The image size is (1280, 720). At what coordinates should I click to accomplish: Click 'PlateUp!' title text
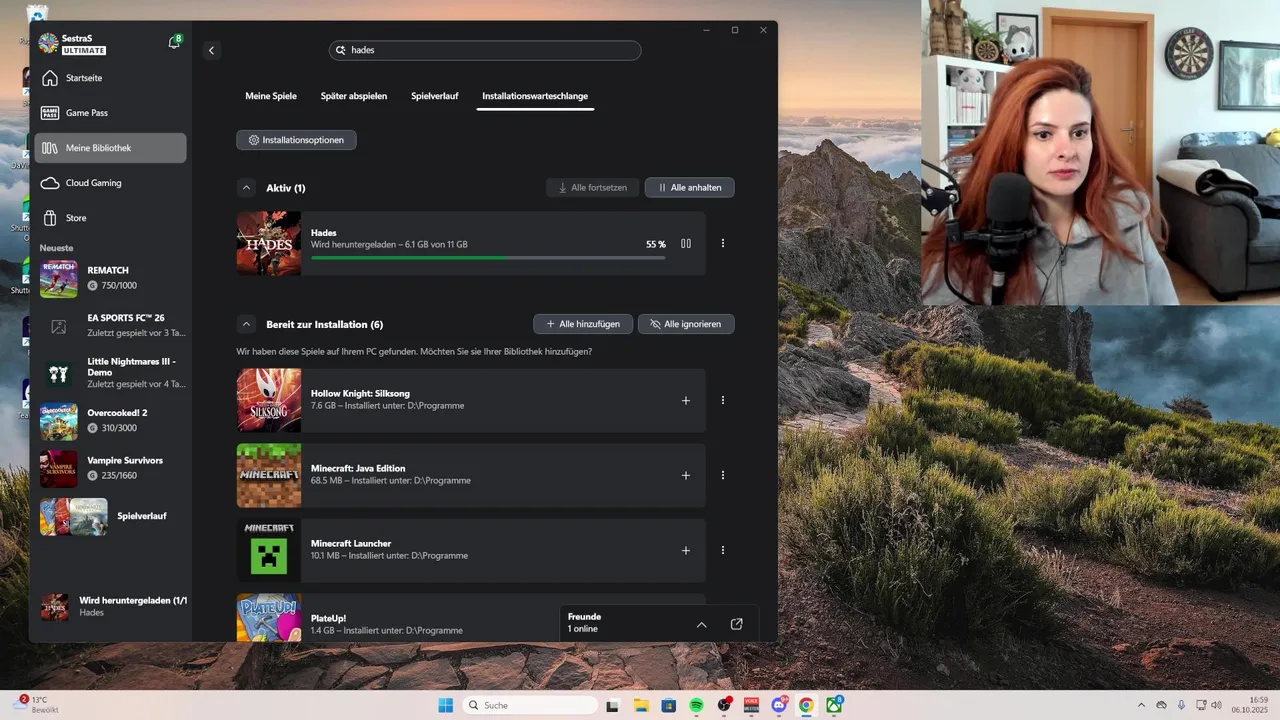click(x=328, y=618)
